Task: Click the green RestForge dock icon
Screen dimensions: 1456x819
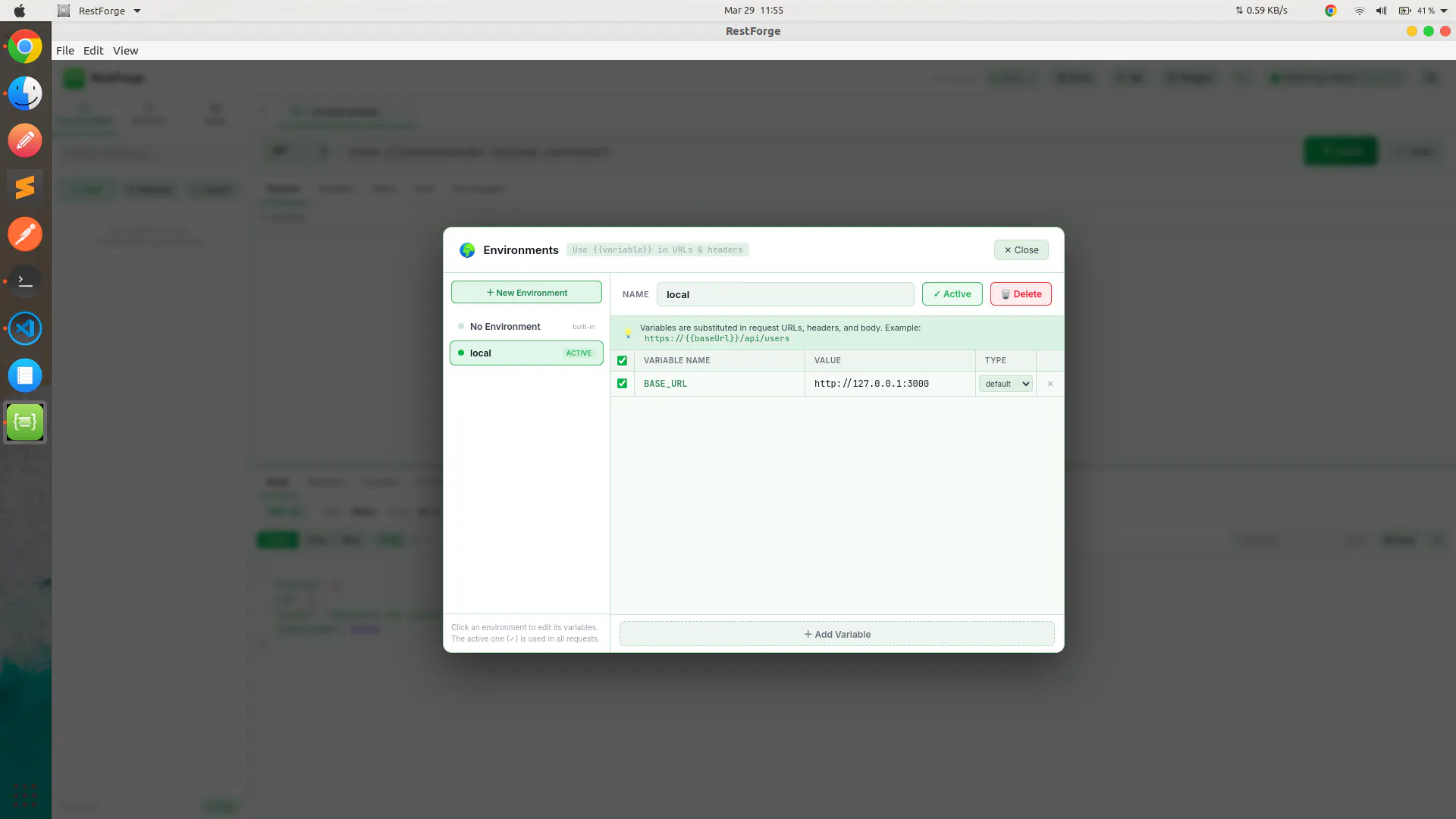Action: click(x=25, y=422)
